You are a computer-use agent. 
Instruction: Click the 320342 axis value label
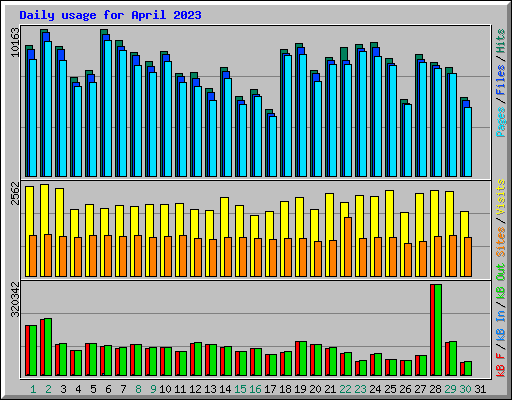tap(15, 299)
